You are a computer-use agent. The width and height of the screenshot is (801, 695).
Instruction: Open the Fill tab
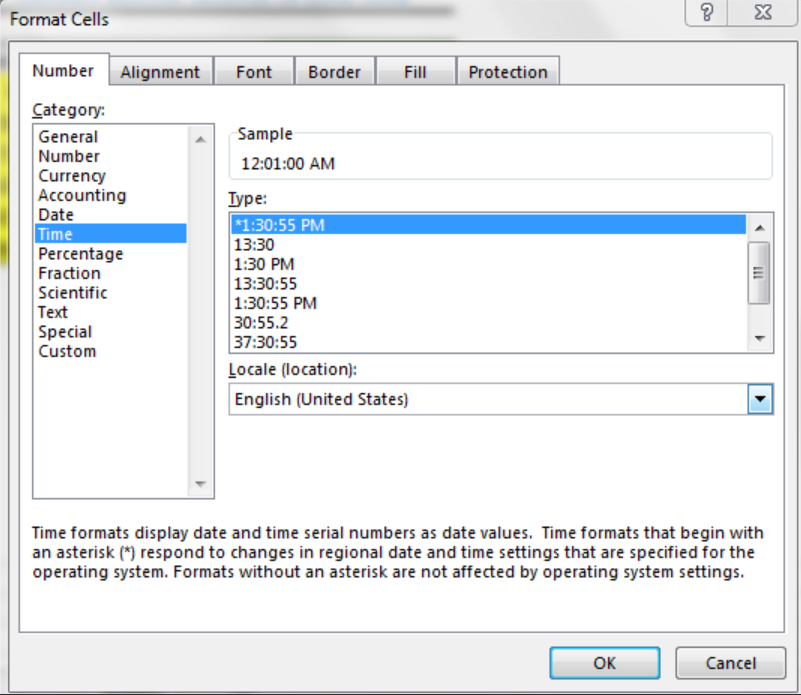tap(415, 70)
